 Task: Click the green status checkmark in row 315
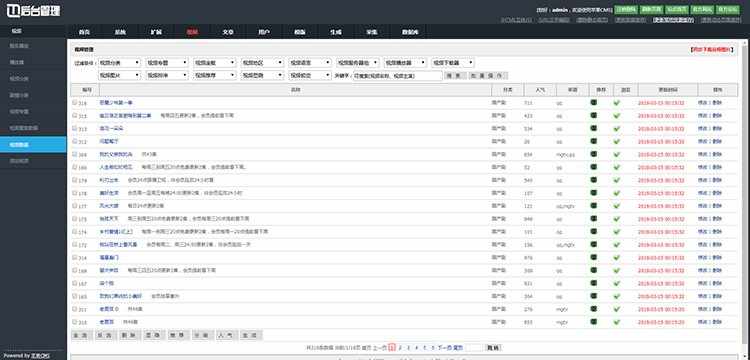point(617,115)
